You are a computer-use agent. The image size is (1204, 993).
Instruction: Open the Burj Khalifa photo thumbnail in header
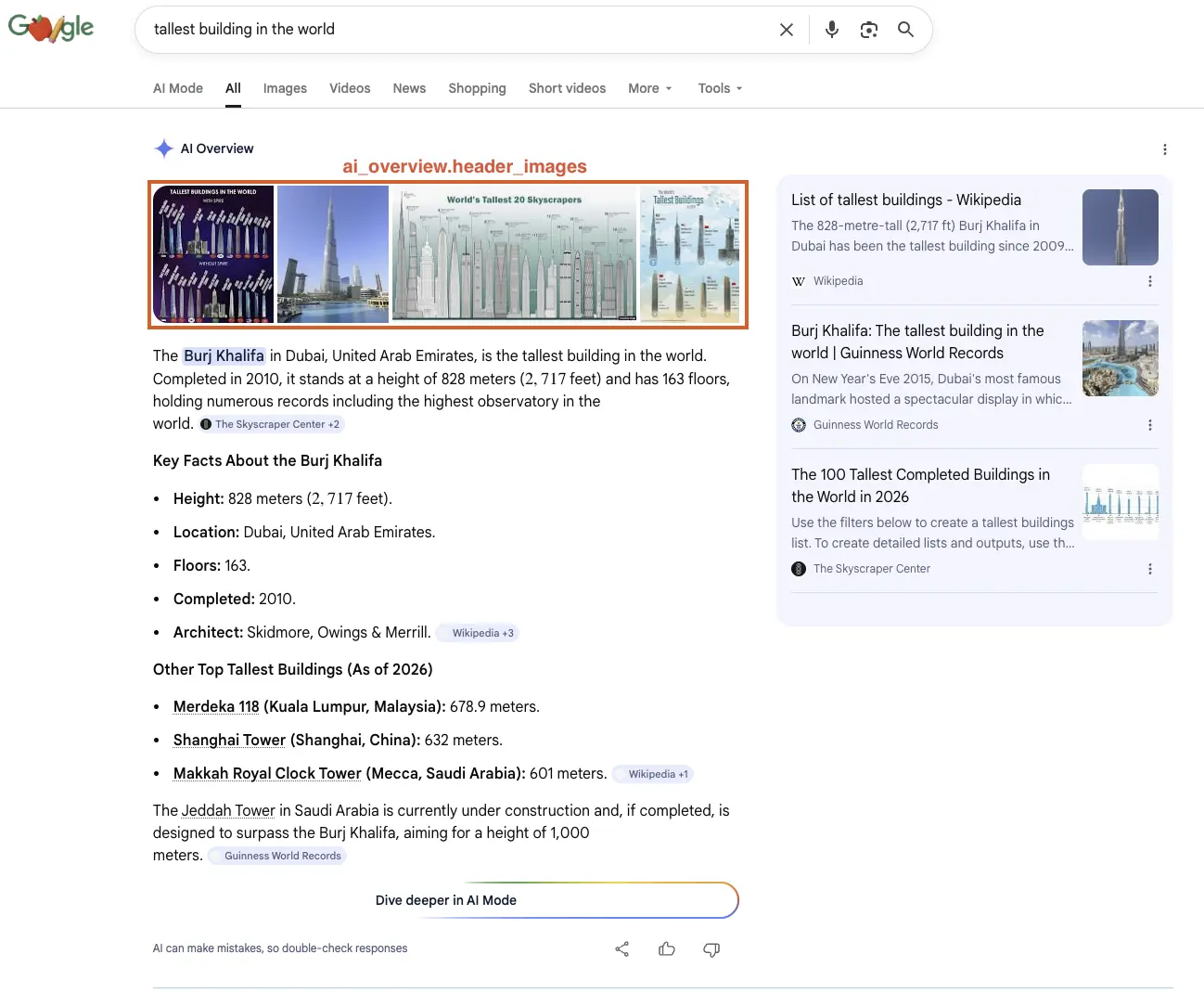333,254
